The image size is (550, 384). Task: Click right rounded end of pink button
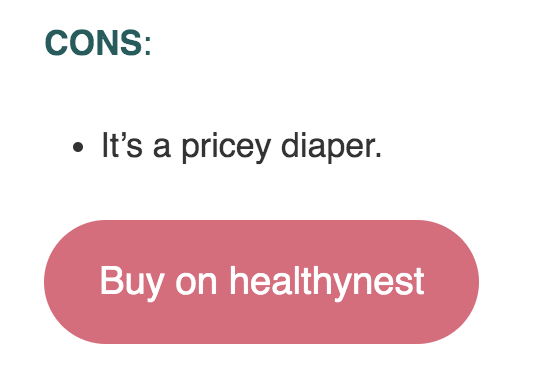pyautogui.click(x=452, y=282)
